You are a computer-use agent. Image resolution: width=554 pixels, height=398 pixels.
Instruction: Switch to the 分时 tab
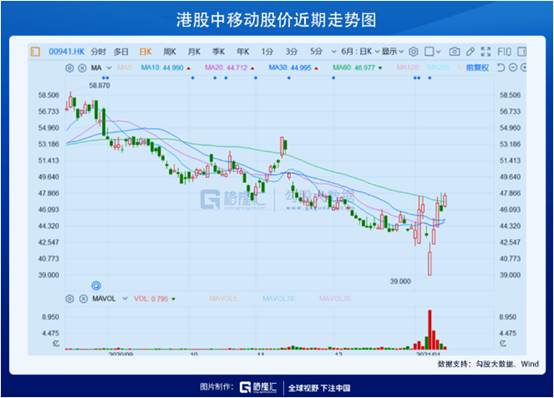pyautogui.click(x=98, y=52)
